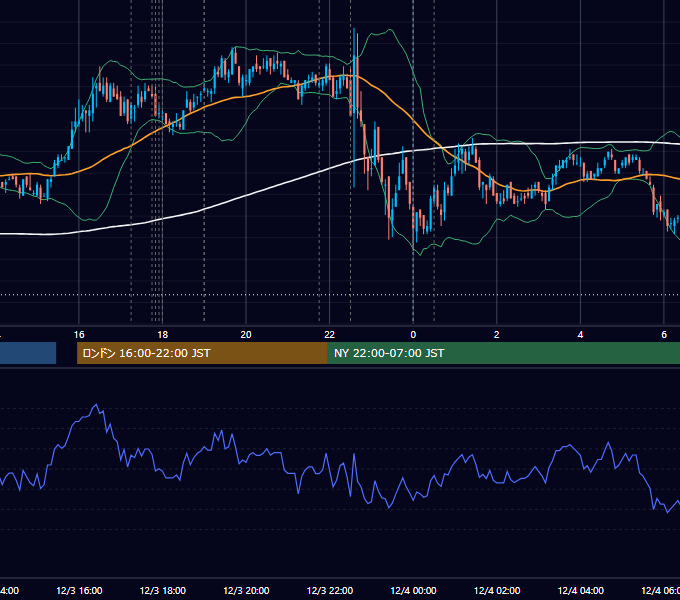Click the 12/3 18:00 time label
The image size is (680, 600).
[x=163, y=590]
